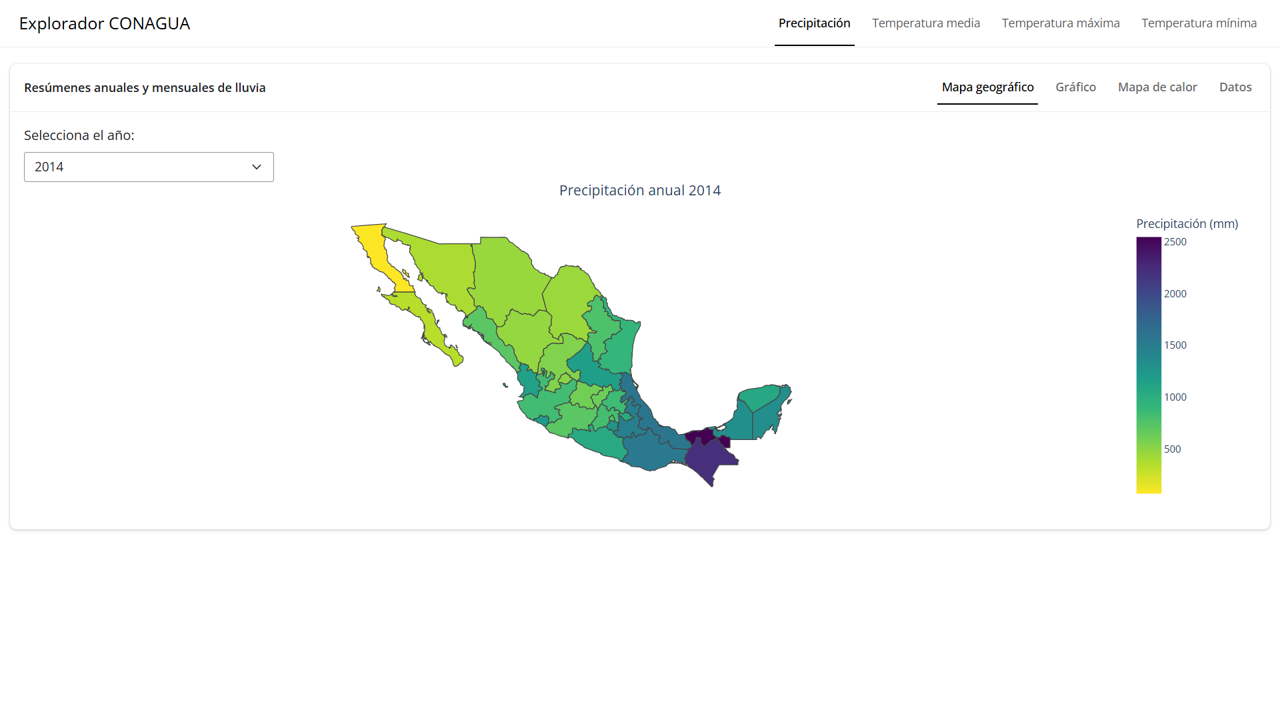Click the Precipitación (mm) legend title
Viewport: 1280px width, 720px height.
[x=1187, y=224]
